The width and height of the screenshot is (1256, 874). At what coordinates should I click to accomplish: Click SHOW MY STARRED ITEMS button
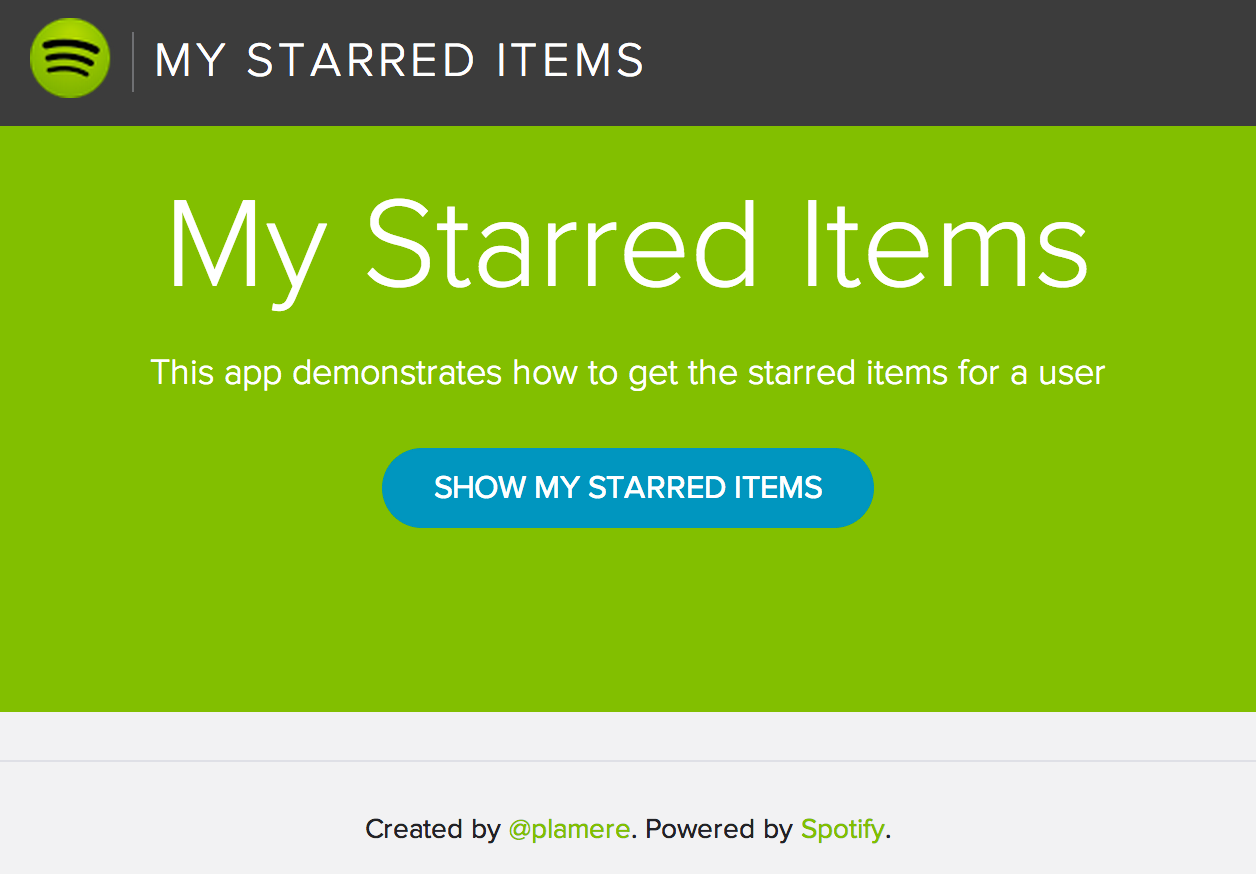point(628,488)
